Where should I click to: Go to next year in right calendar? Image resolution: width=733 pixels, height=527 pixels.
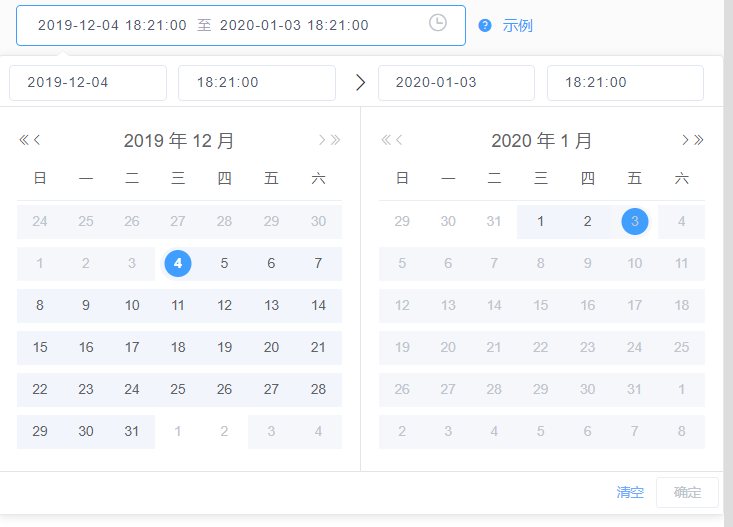(x=699, y=140)
